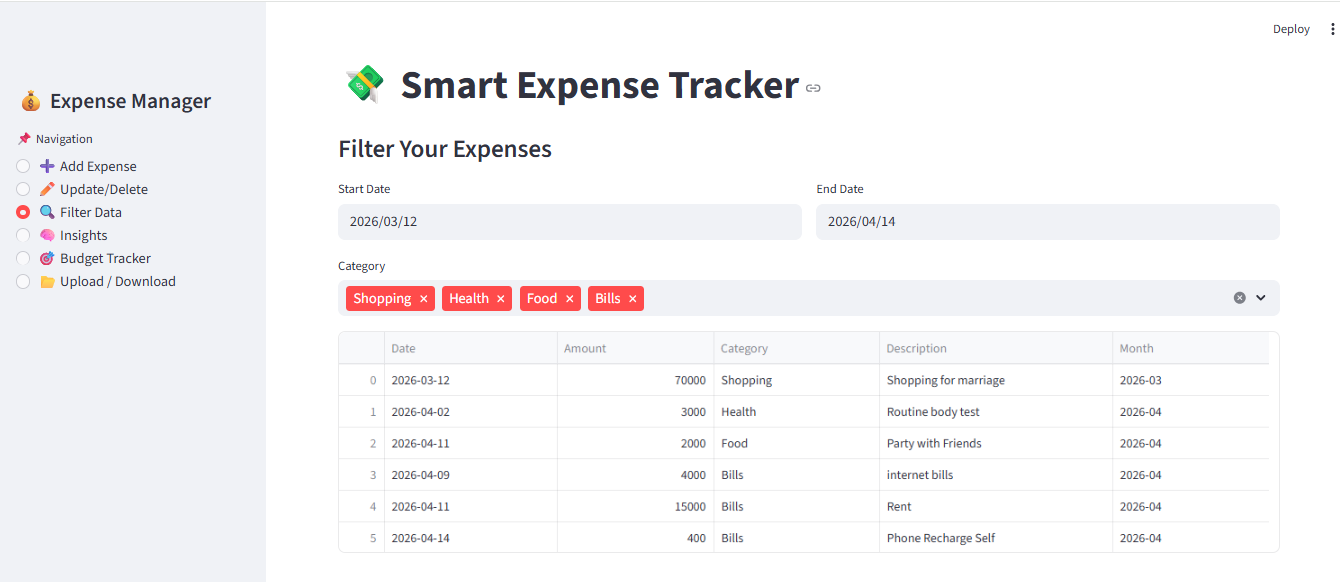1340x582 pixels.
Task: Open the Start Date picker
Action: click(569, 222)
